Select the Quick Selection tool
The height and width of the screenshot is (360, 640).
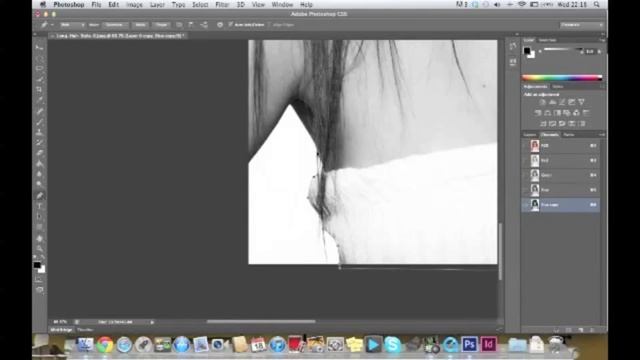40,79
